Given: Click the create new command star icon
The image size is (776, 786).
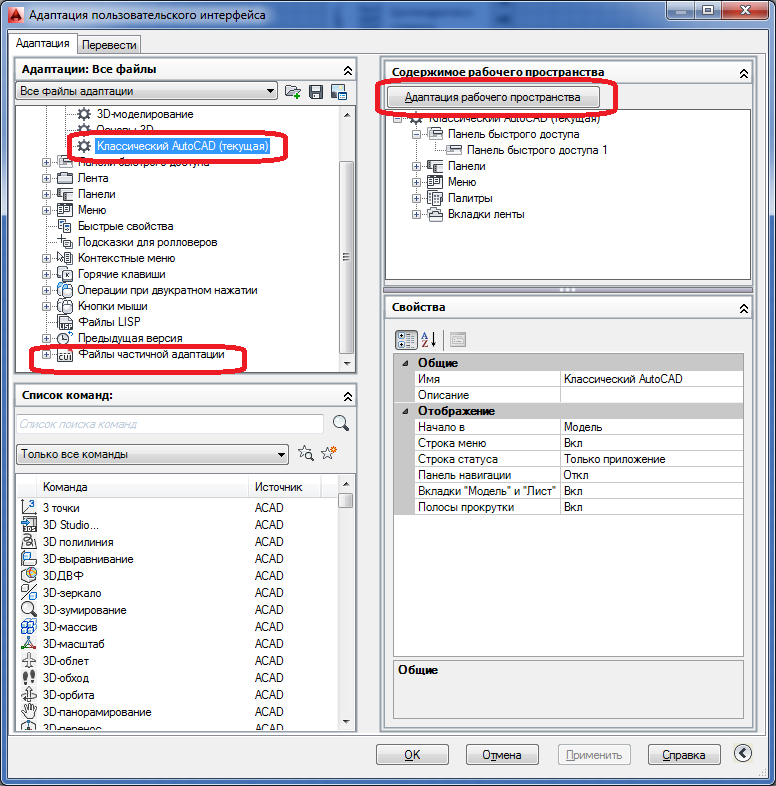Looking at the screenshot, I should tap(329, 453).
